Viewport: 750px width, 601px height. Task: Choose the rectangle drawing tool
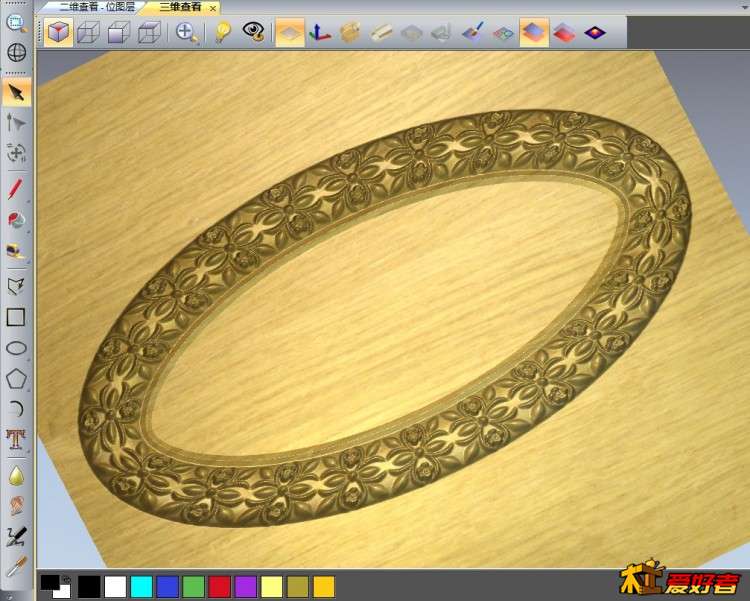point(16,317)
